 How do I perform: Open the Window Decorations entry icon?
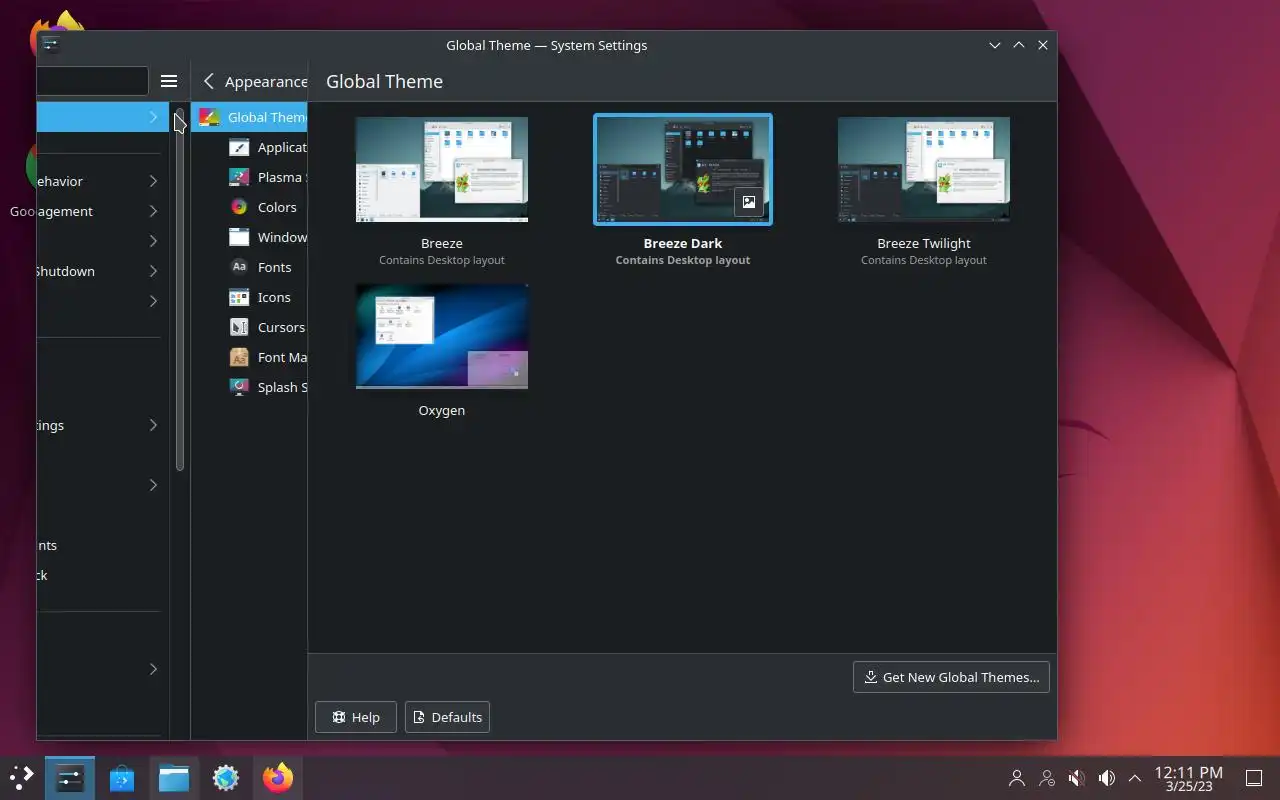pos(239,237)
